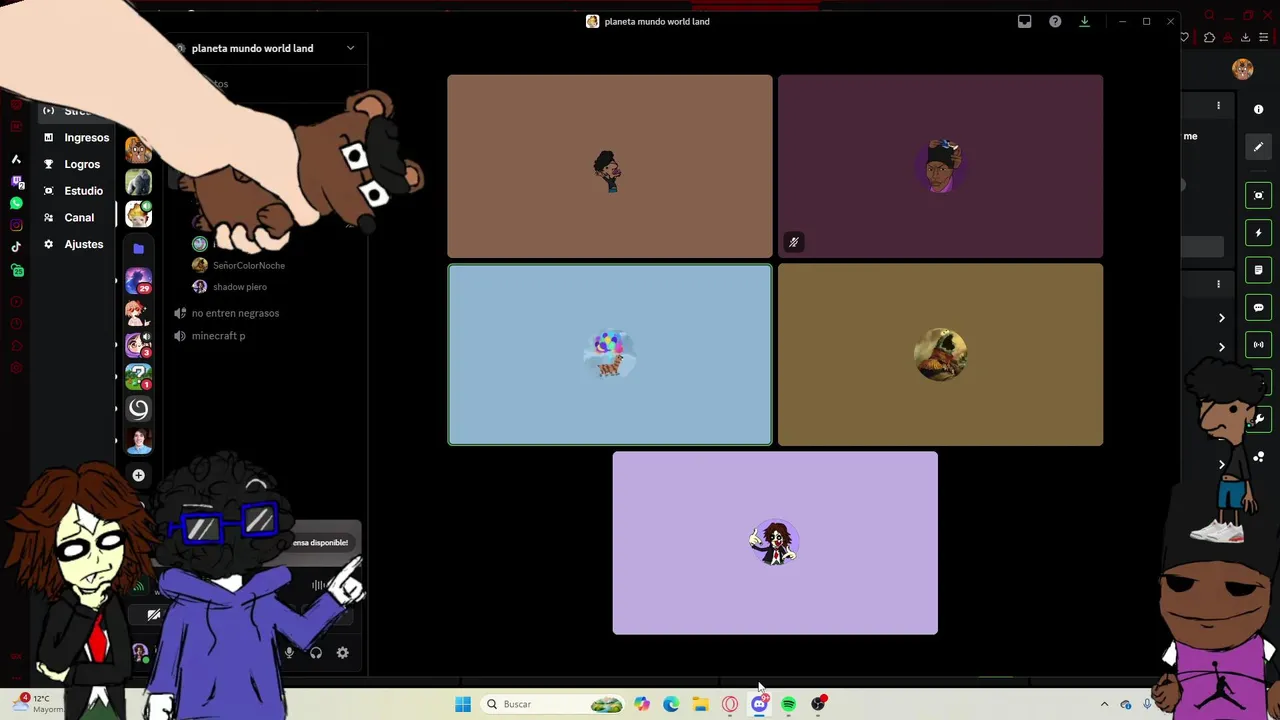Click the green download update icon in Discord
1280x720 pixels.
1084,21
